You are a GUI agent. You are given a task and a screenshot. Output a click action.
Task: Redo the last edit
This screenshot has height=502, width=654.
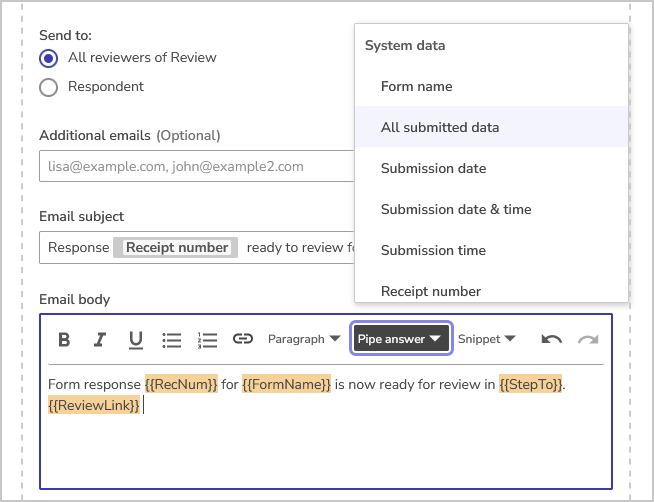(588, 339)
